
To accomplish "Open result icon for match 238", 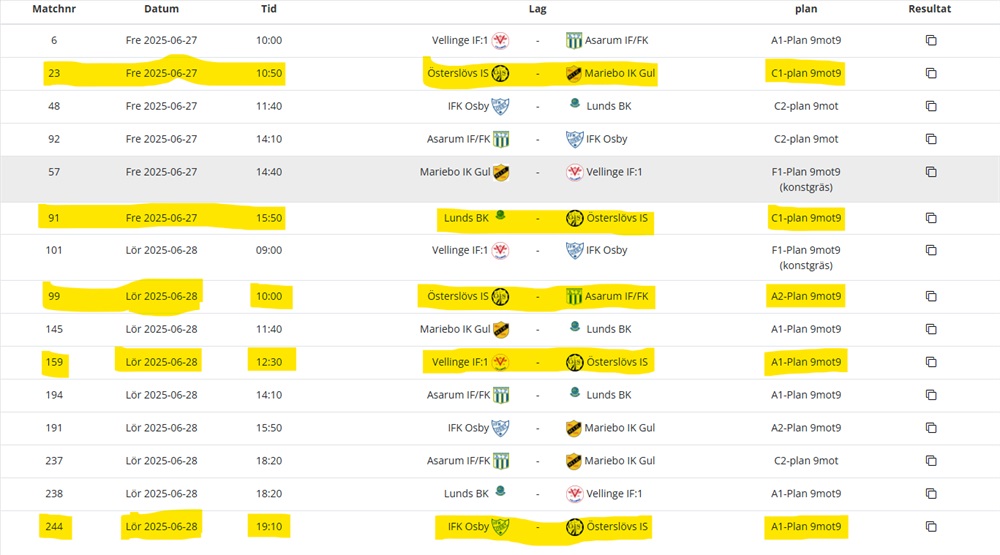I will tap(930, 494).
